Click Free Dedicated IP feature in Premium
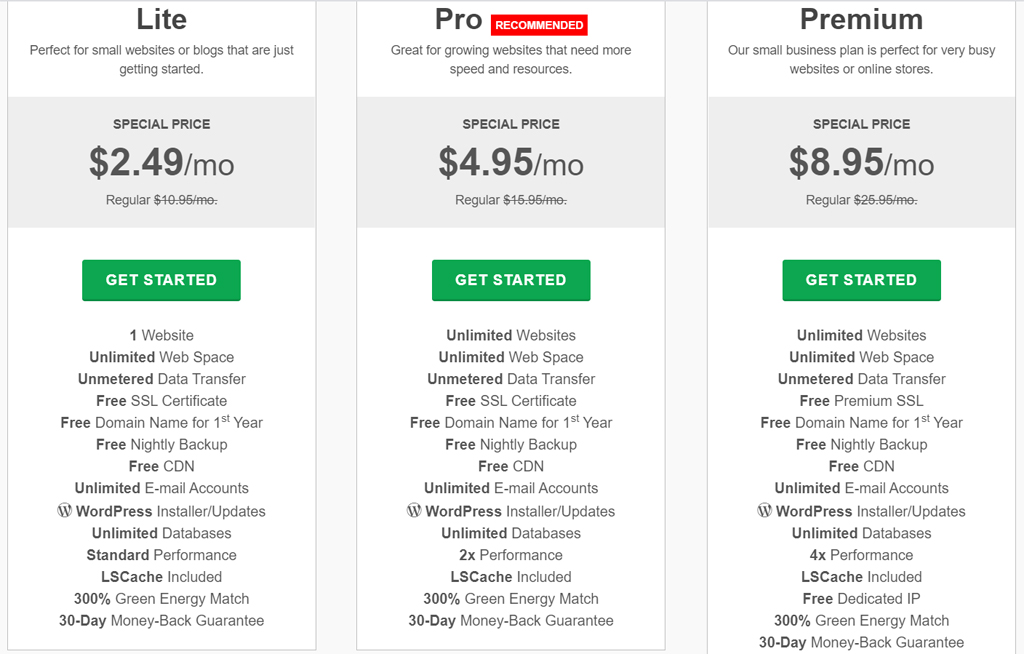Viewport: 1024px width, 654px height. pyautogui.click(x=861, y=598)
